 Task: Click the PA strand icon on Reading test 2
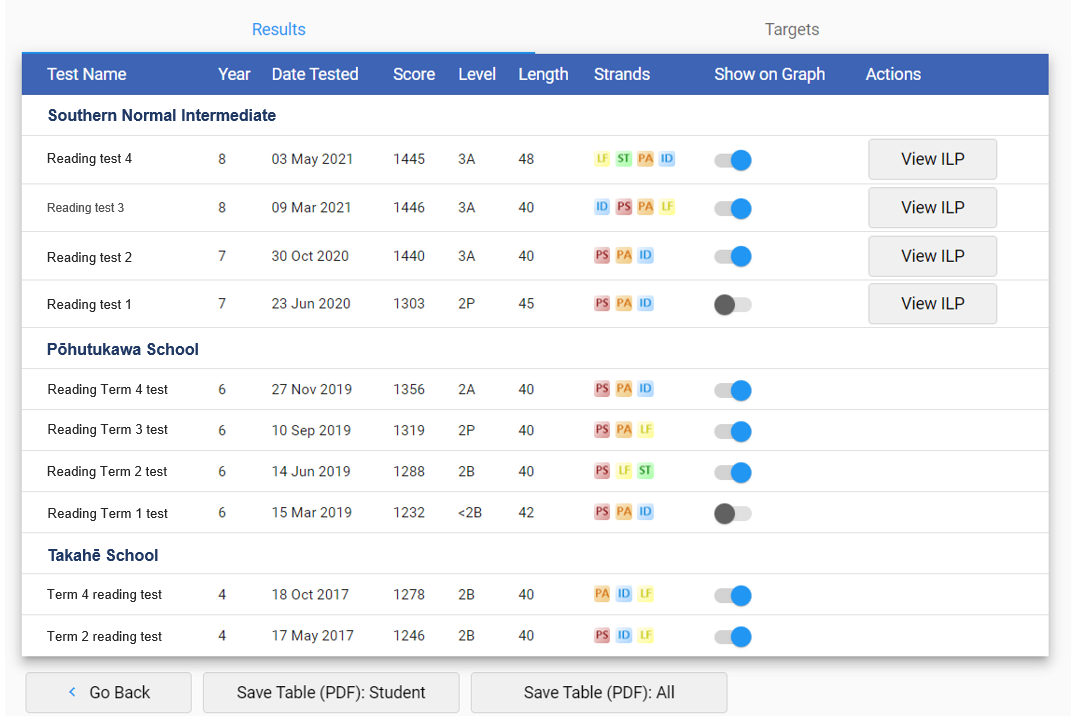(623, 255)
